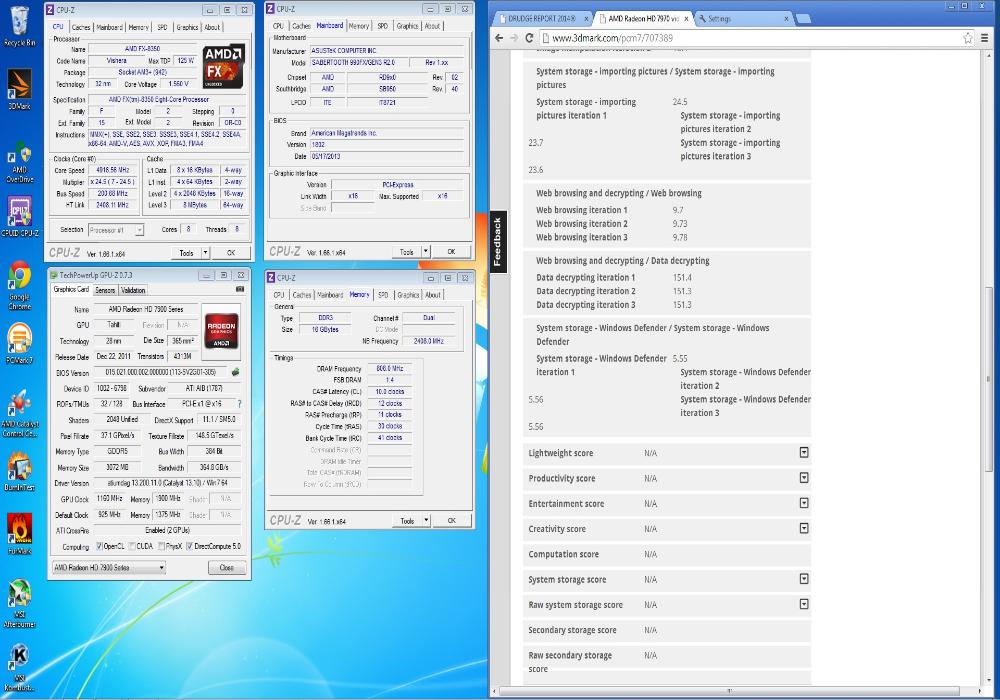Open the Processor #1 selection dropdown
1000x700 pixels.
tap(115, 230)
